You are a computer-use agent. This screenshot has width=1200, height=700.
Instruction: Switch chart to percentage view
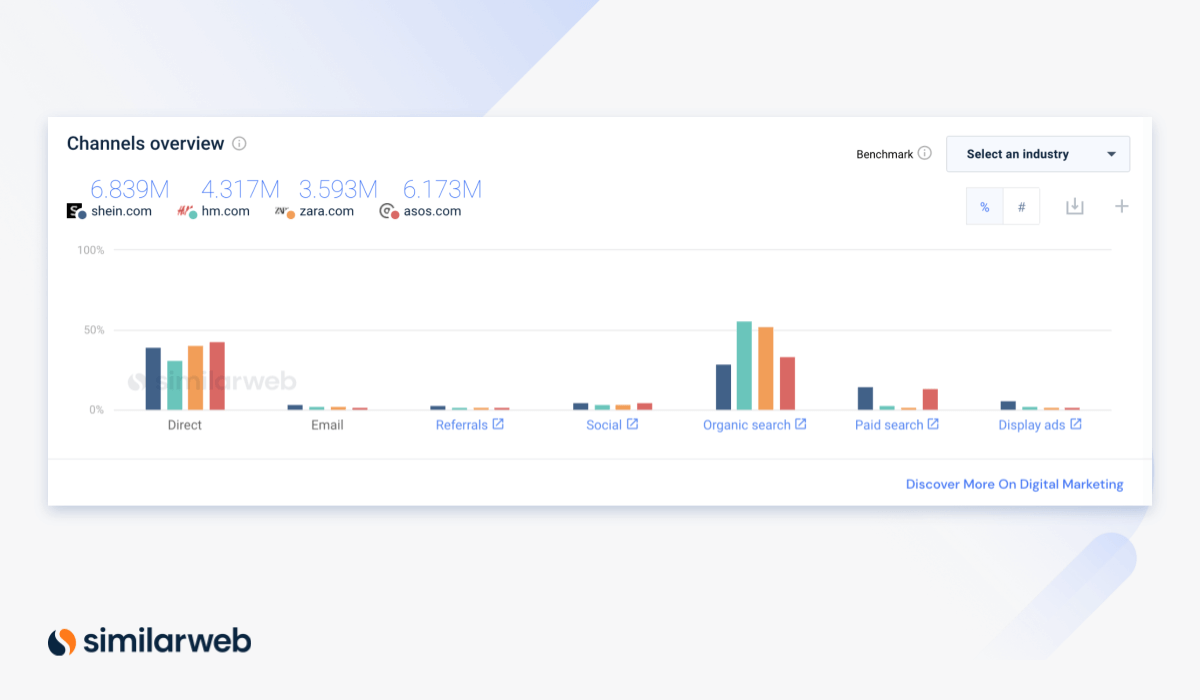pos(985,207)
